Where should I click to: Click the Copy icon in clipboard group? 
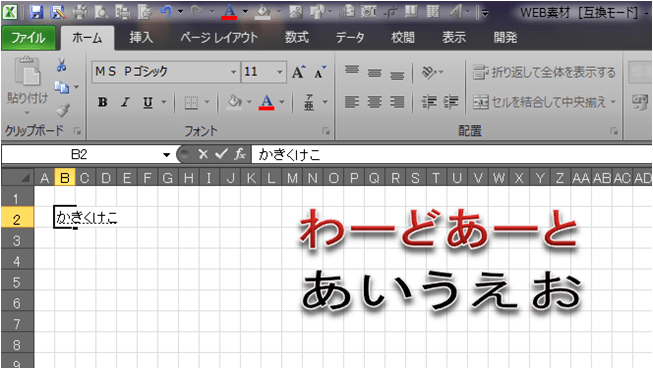click(x=61, y=87)
